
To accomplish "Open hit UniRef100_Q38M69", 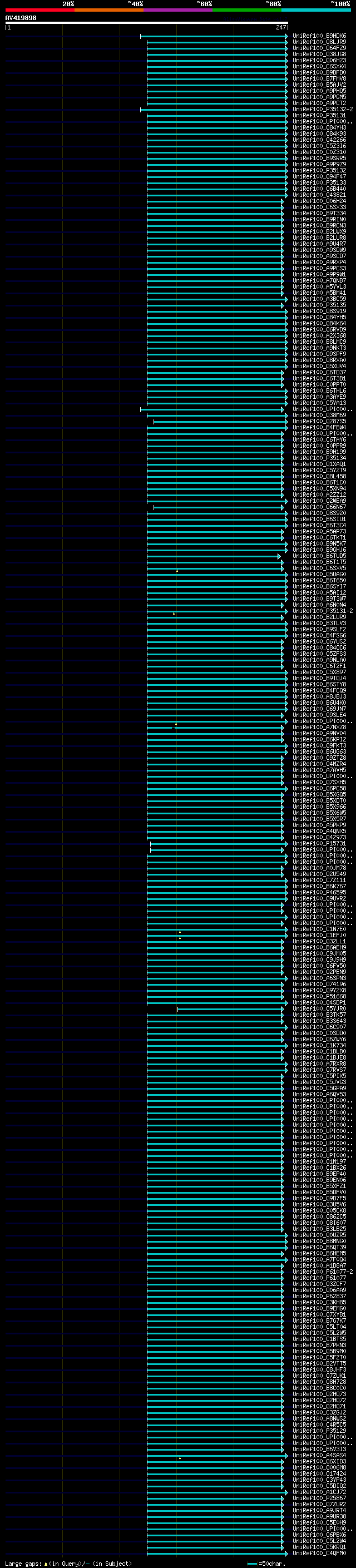I will point(319,415).
